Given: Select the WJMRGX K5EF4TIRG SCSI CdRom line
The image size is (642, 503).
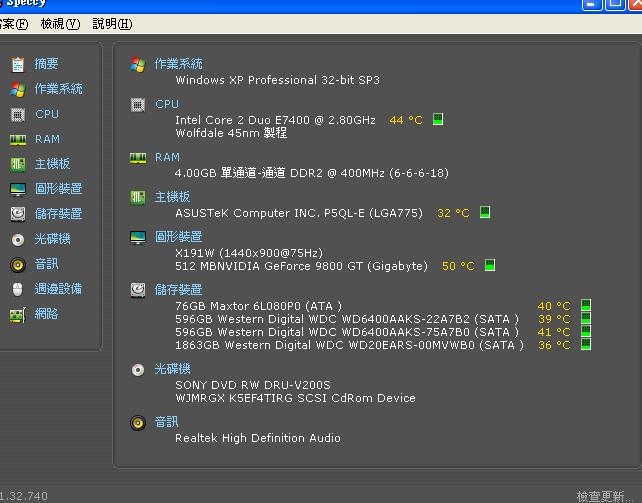Looking at the screenshot, I should coord(295,398).
